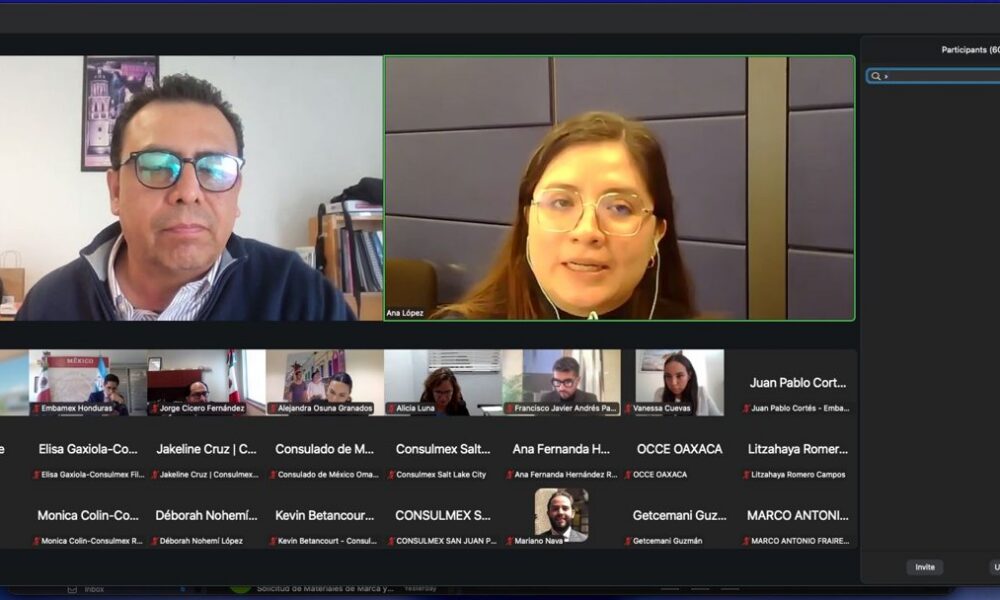
Task: Select Jakeline Cruz participant tile
Action: point(206,449)
